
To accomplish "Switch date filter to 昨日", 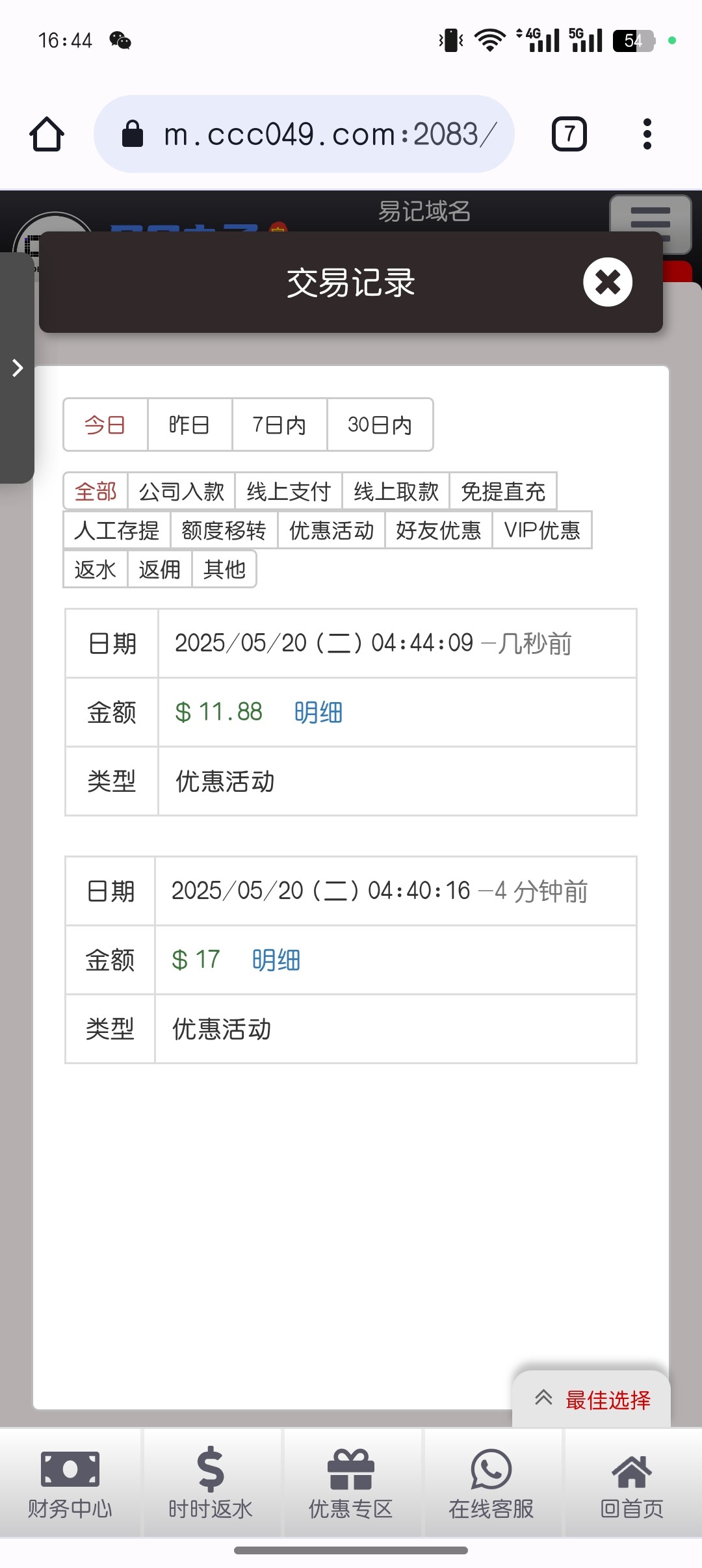I will click(189, 425).
